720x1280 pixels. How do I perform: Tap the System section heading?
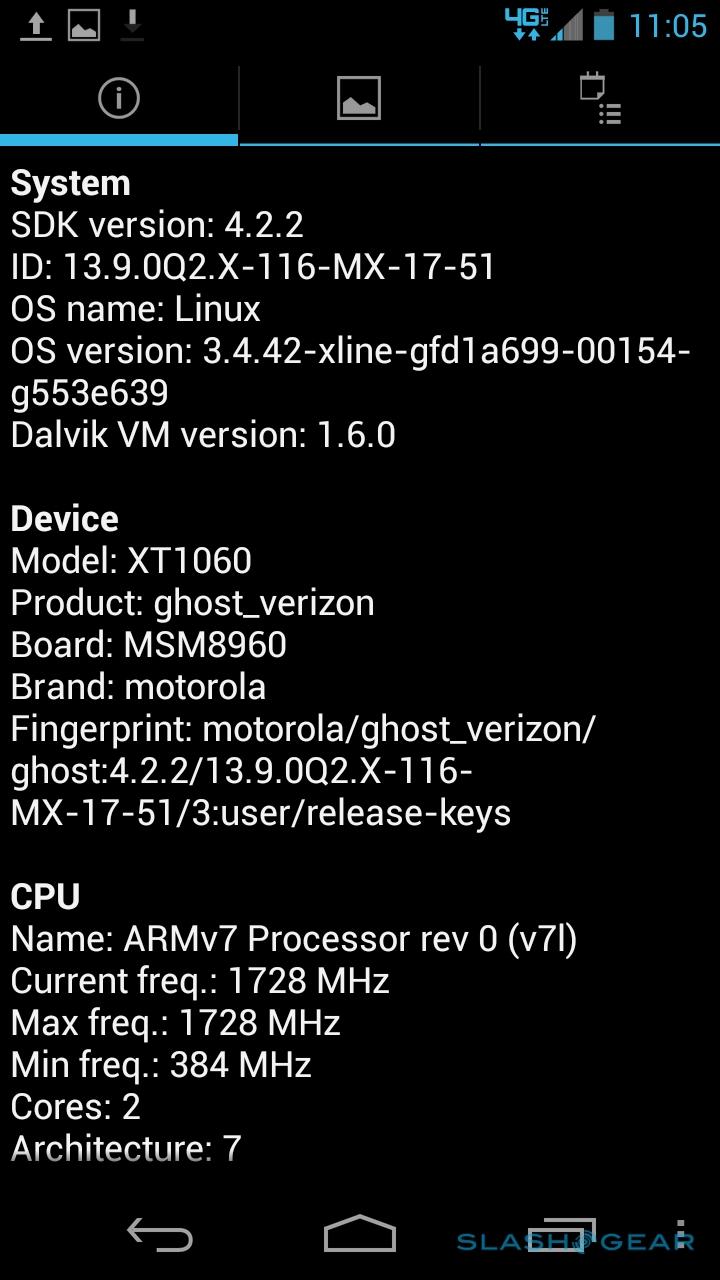(71, 184)
